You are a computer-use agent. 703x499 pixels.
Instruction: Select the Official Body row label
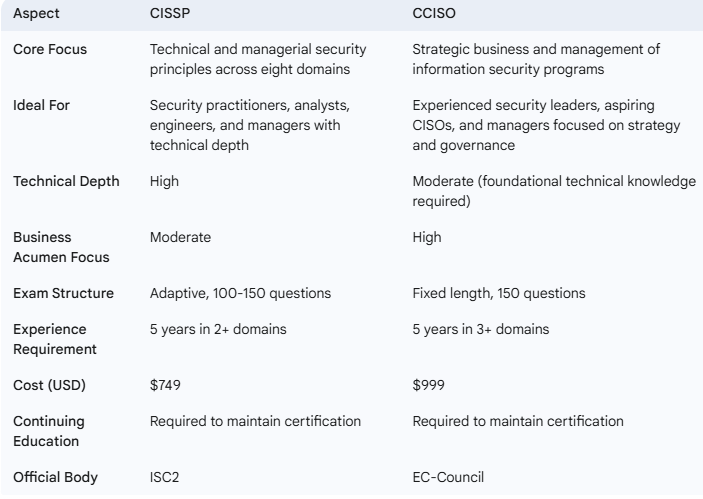point(52,477)
